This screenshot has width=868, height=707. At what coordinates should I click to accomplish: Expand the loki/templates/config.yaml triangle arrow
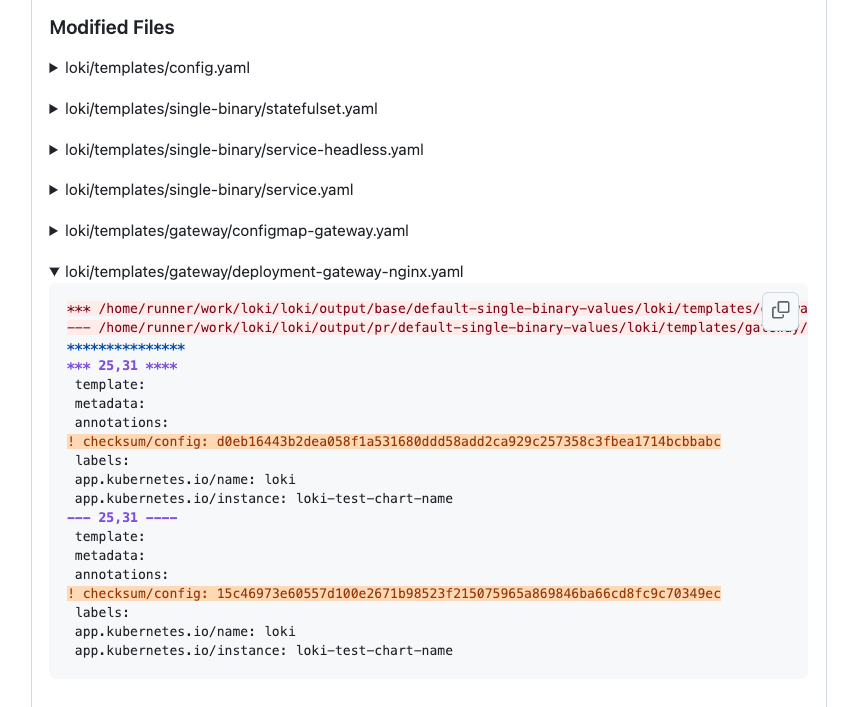coord(54,68)
